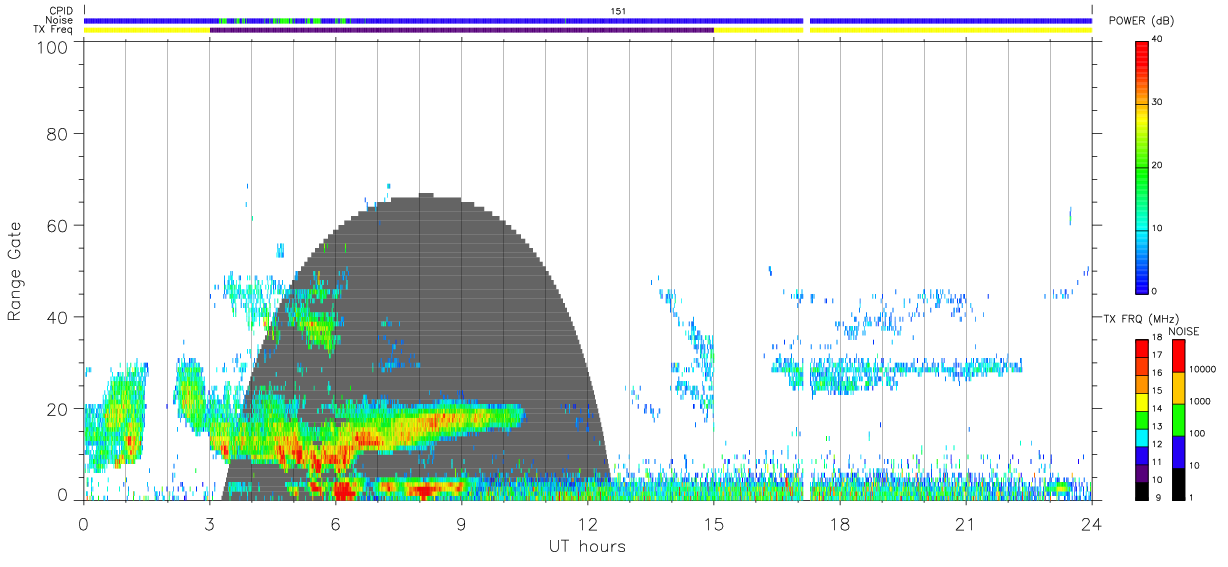The image size is (1228, 567).
Task: Click the red high-power echo near hour 6
Action: (342, 489)
